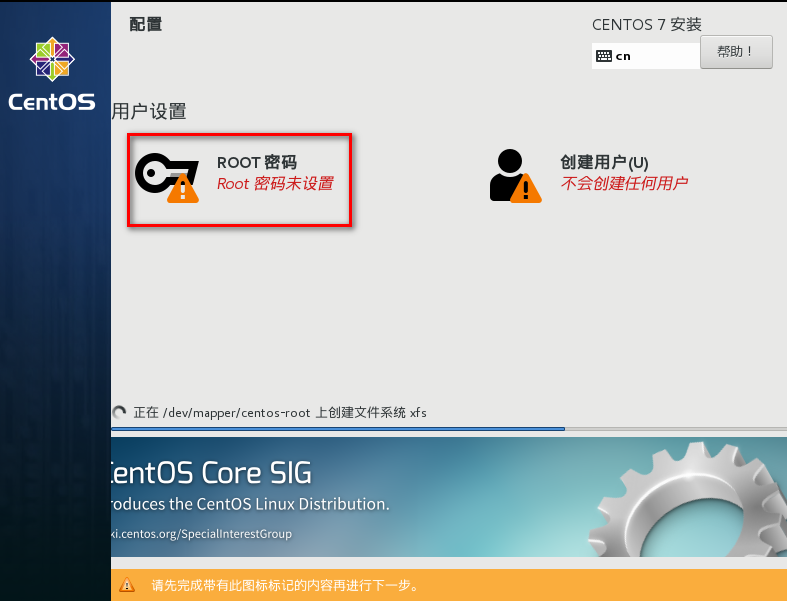Click the keyboard layout icon beside cn
The image size is (787, 601).
pyautogui.click(x=603, y=56)
